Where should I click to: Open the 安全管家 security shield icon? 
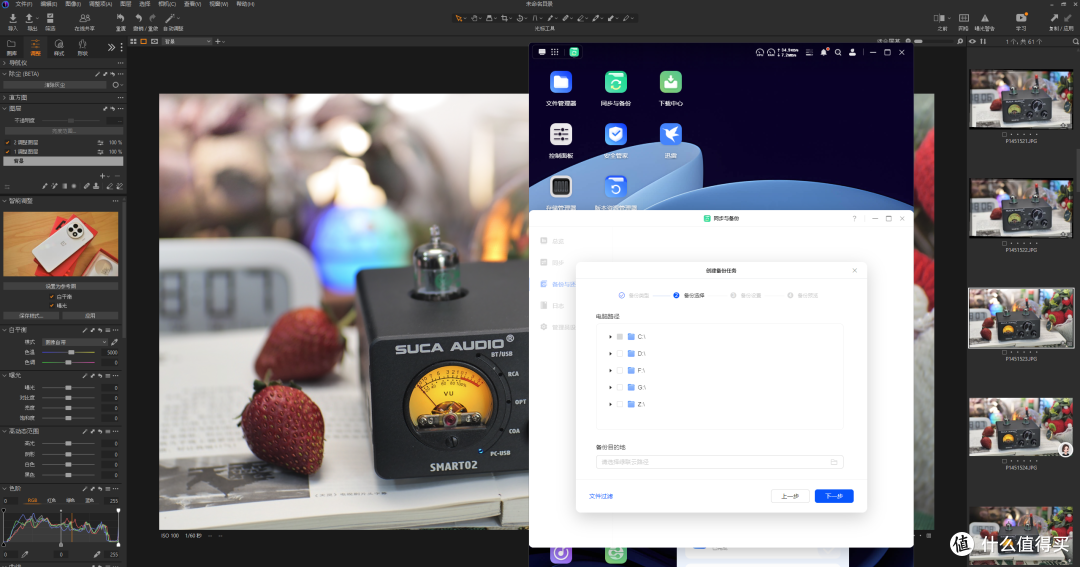point(616,135)
